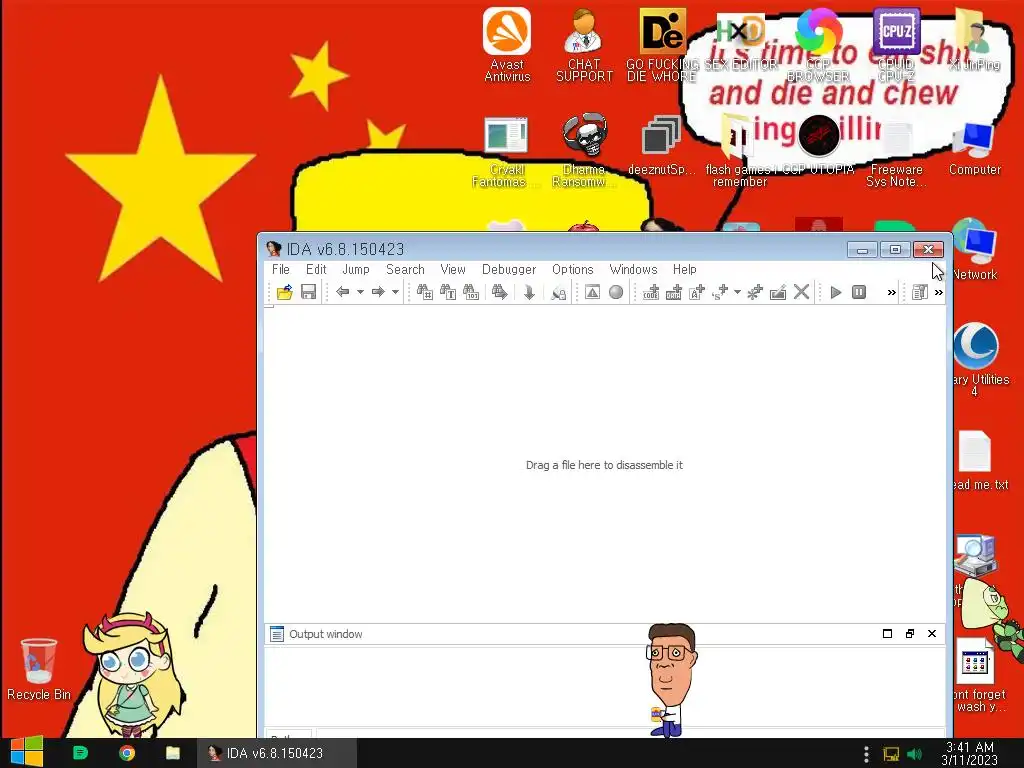
Task: Click the Create code icon
Action: click(651, 292)
